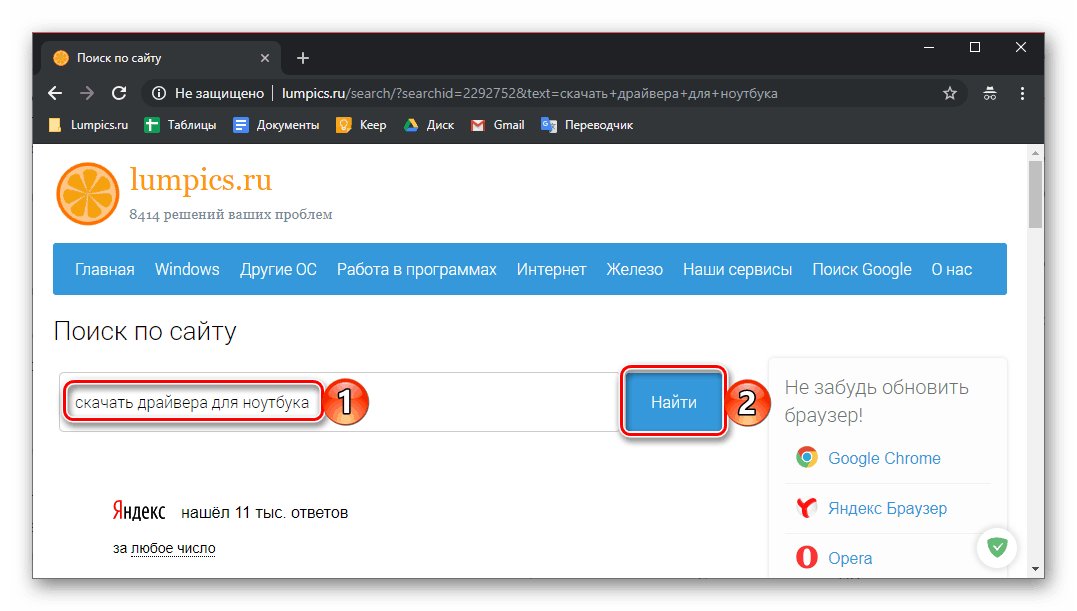The height and width of the screenshot is (611, 1077).
Task: Open Работа в программах menu item
Action: [416, 270]
